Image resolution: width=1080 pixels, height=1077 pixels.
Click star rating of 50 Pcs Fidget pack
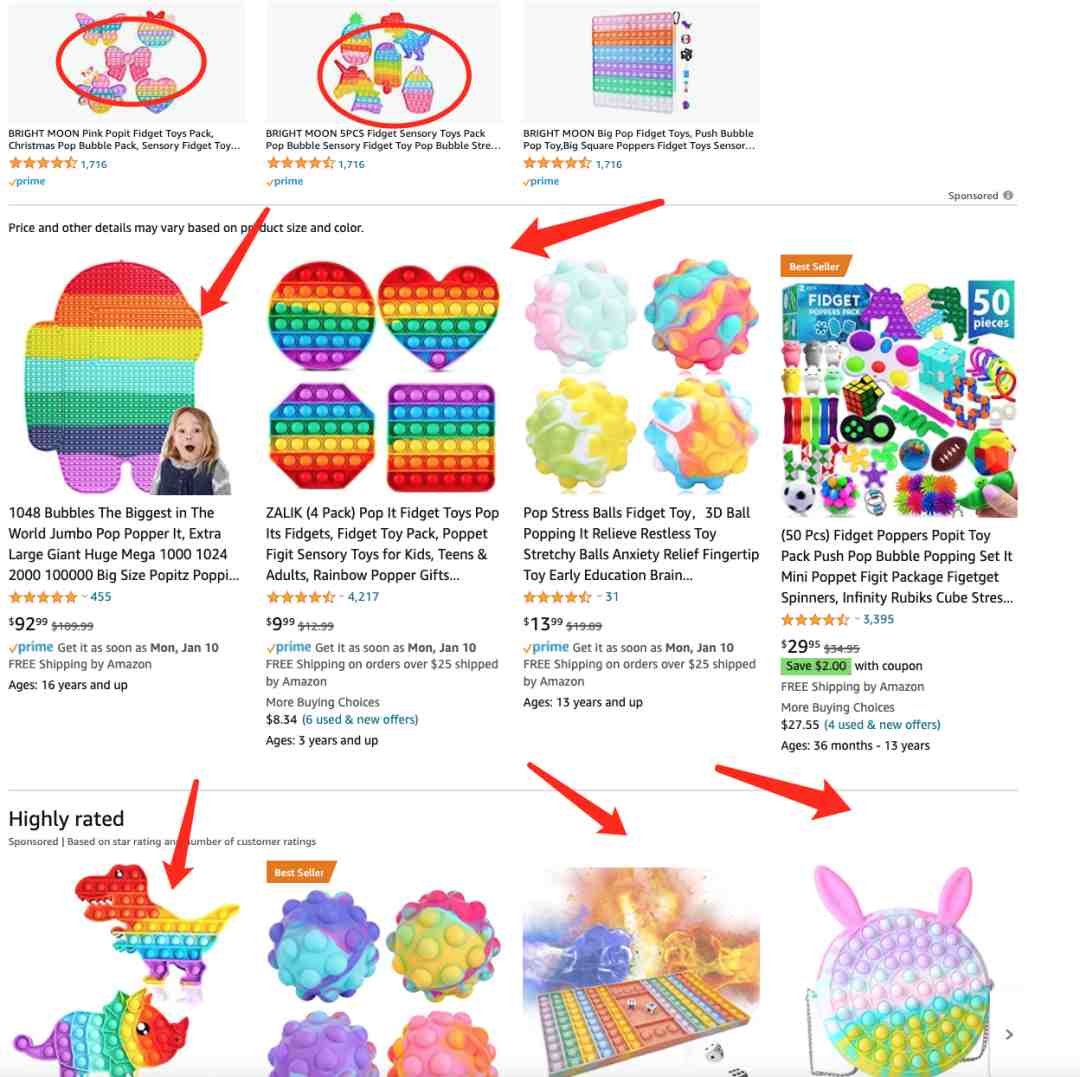click(815, 619)
